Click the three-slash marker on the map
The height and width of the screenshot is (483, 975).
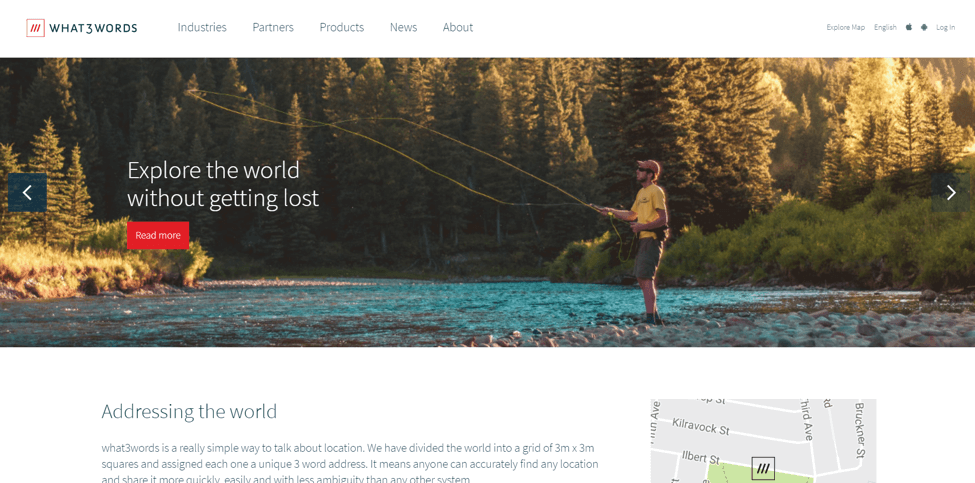[763, 468]
